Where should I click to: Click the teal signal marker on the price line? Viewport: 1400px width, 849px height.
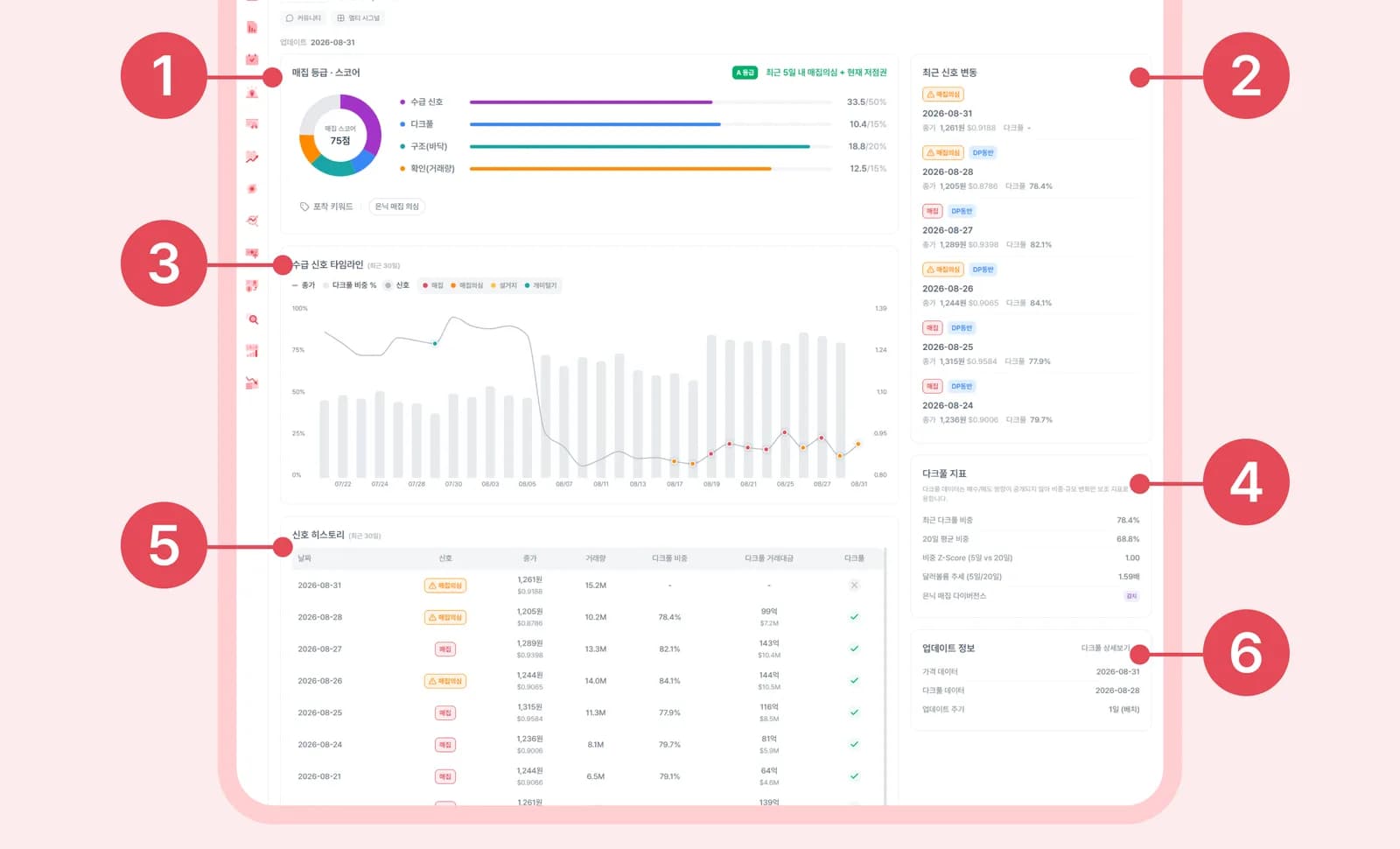point(435,343)
